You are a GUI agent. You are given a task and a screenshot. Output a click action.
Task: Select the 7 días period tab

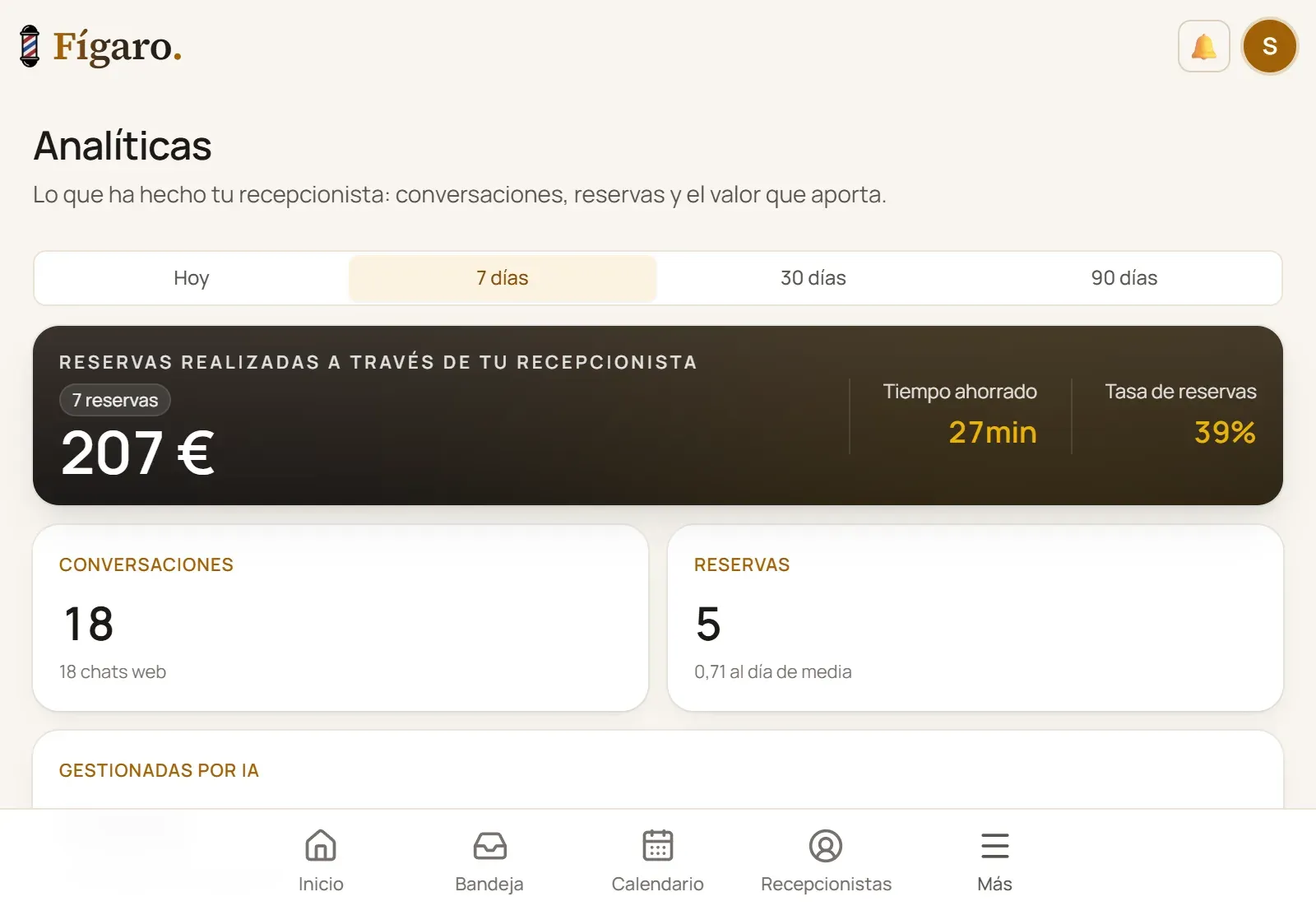pos(503,278)
